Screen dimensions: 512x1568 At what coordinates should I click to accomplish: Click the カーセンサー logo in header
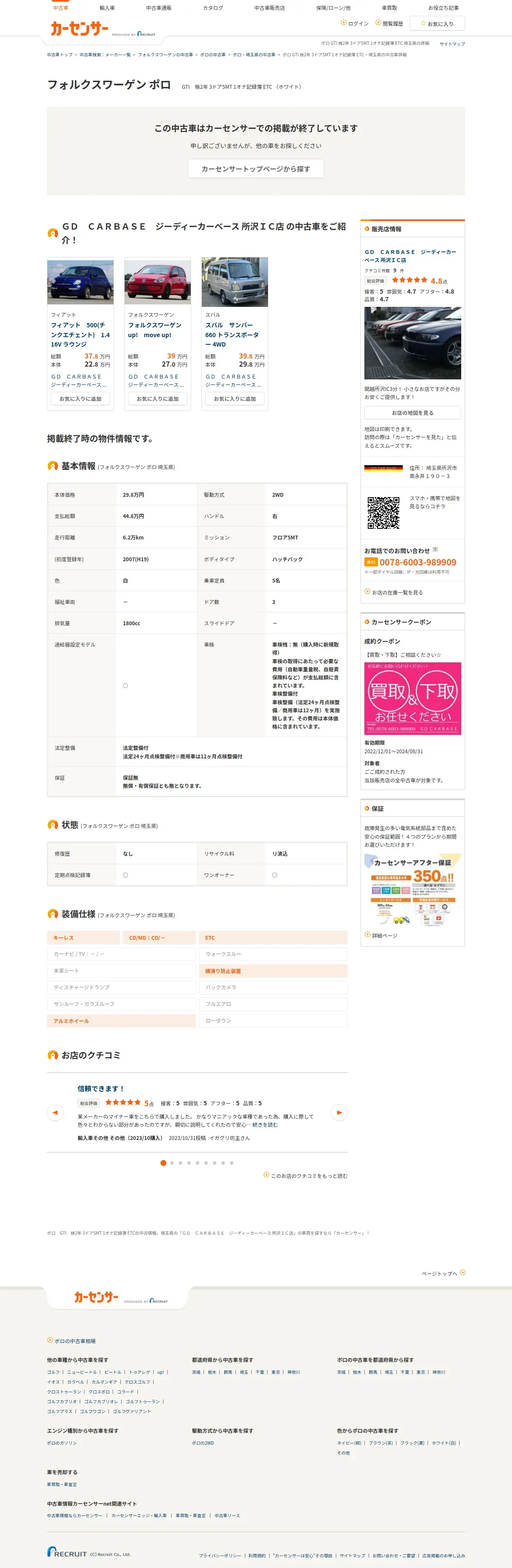coord(79,29)
